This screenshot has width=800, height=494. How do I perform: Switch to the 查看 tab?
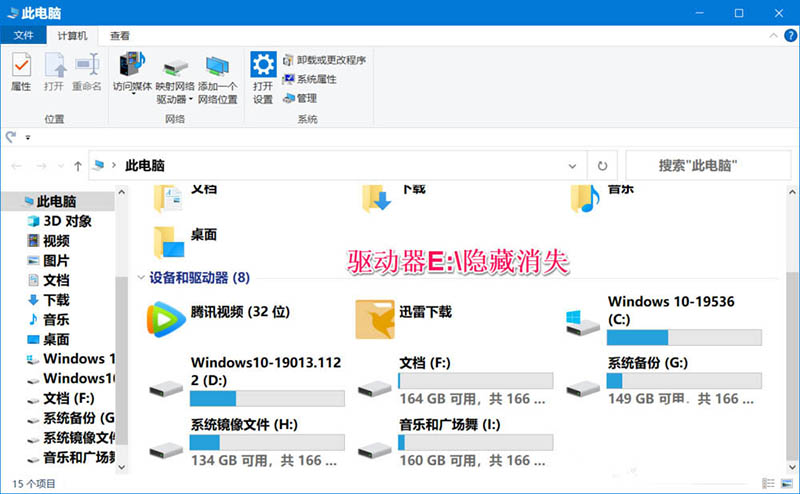click(x=119, y=35)
